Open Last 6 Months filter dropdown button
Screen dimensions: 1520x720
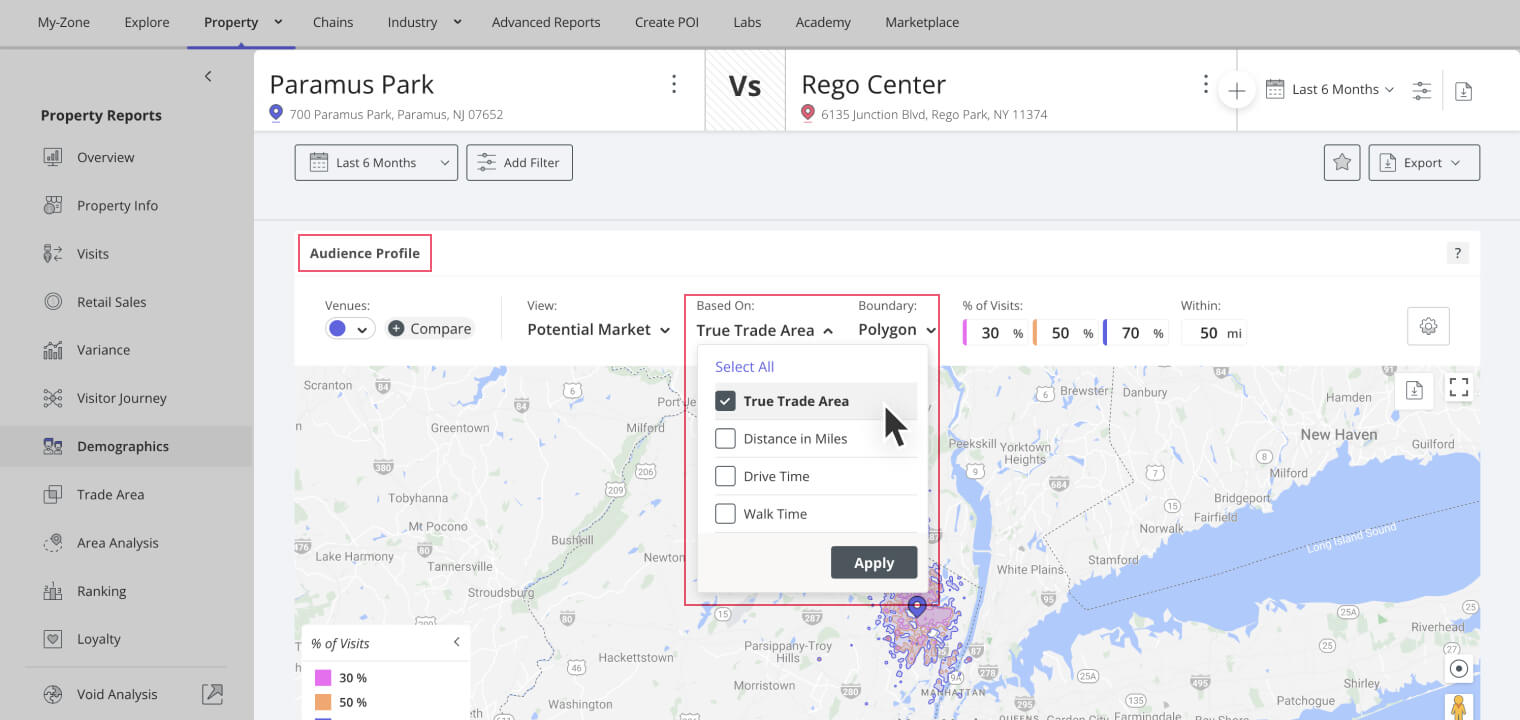(x=376, y=163)
